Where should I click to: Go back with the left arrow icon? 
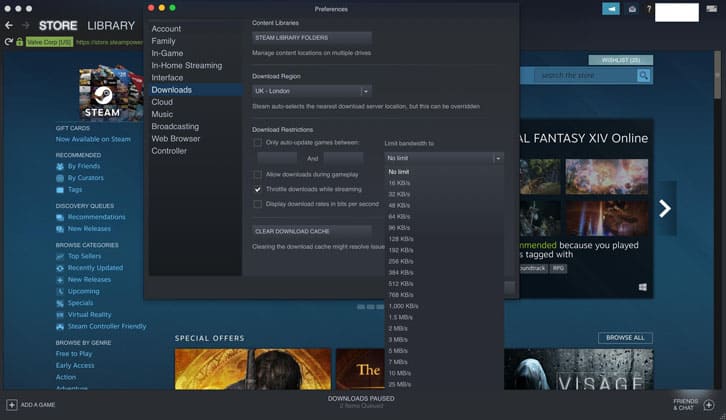pyautogui.click(x=9, y=25)
